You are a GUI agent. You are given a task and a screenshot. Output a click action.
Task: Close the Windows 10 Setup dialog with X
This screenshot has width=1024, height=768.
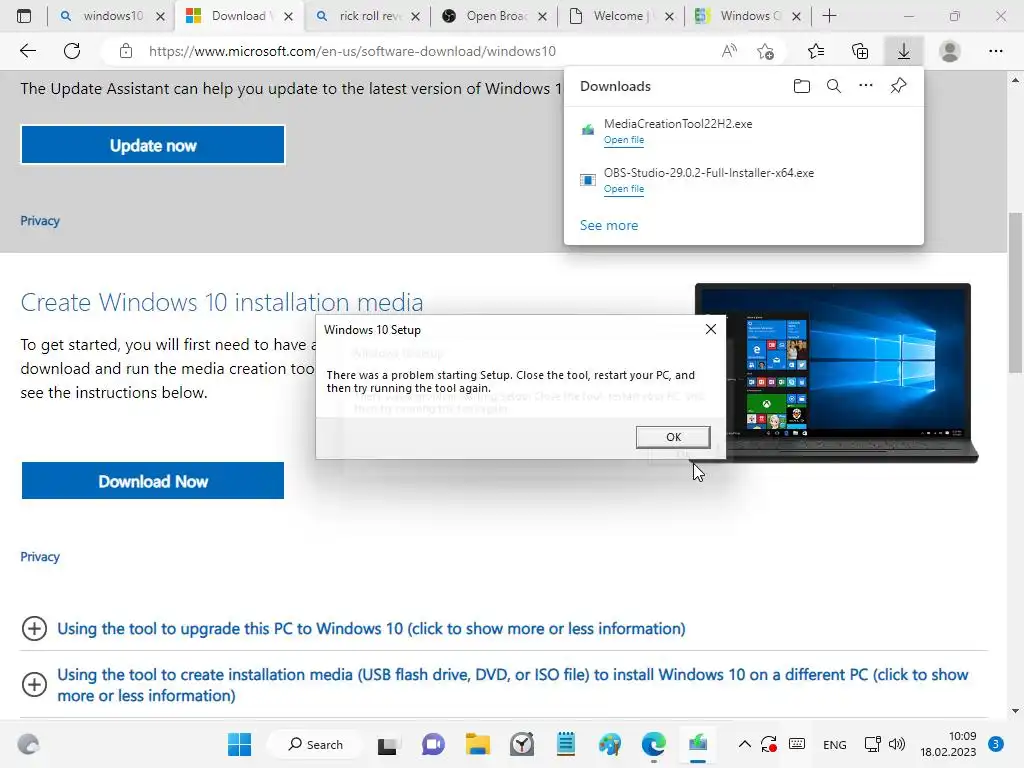[x=711, y=329]
